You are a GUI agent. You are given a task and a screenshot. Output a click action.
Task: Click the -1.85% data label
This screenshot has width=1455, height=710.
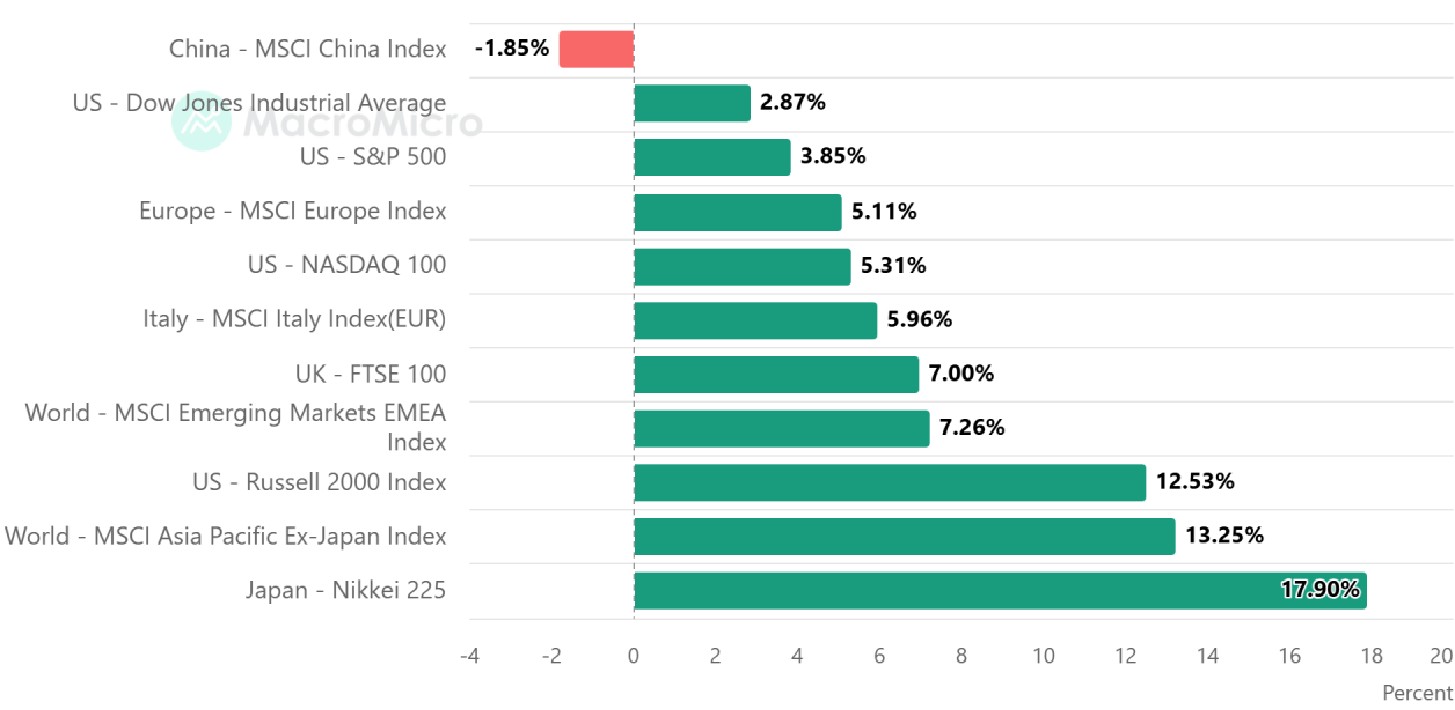512,49
